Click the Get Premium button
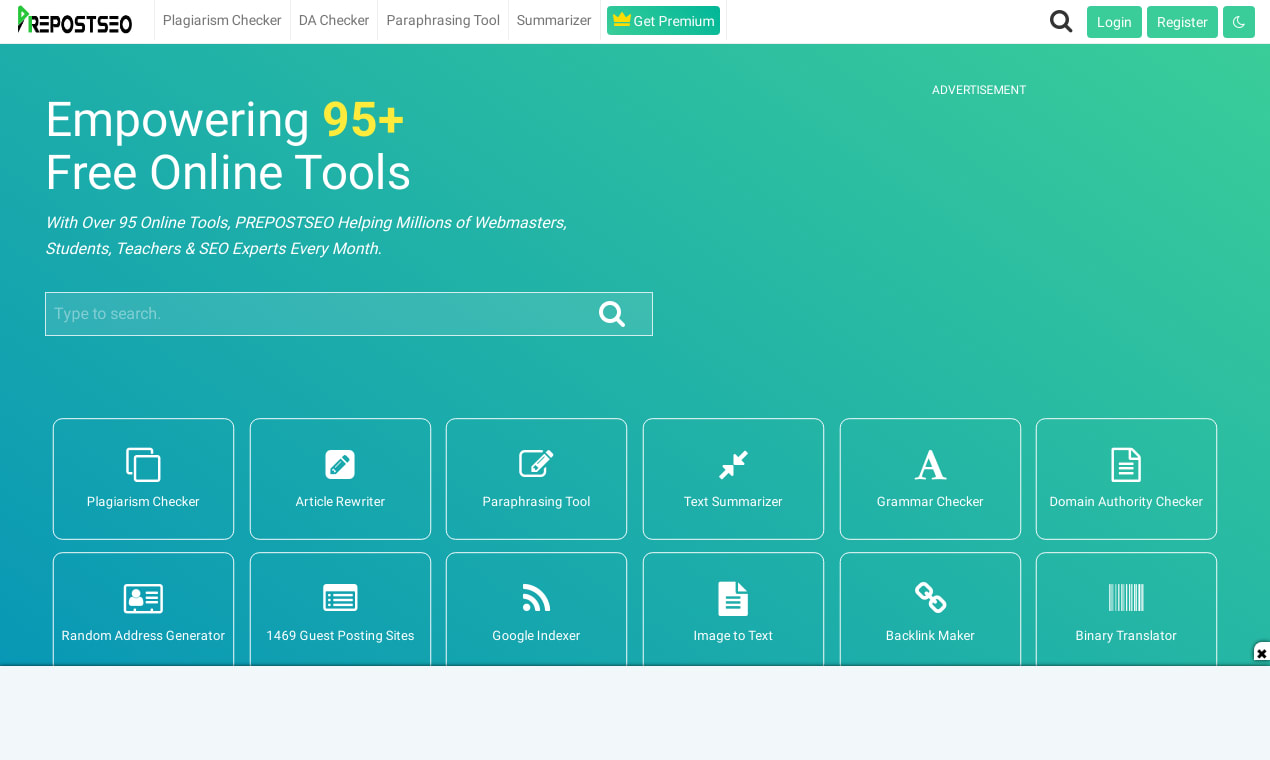Viewport: 1270px width, 760px height. point(663,21)
